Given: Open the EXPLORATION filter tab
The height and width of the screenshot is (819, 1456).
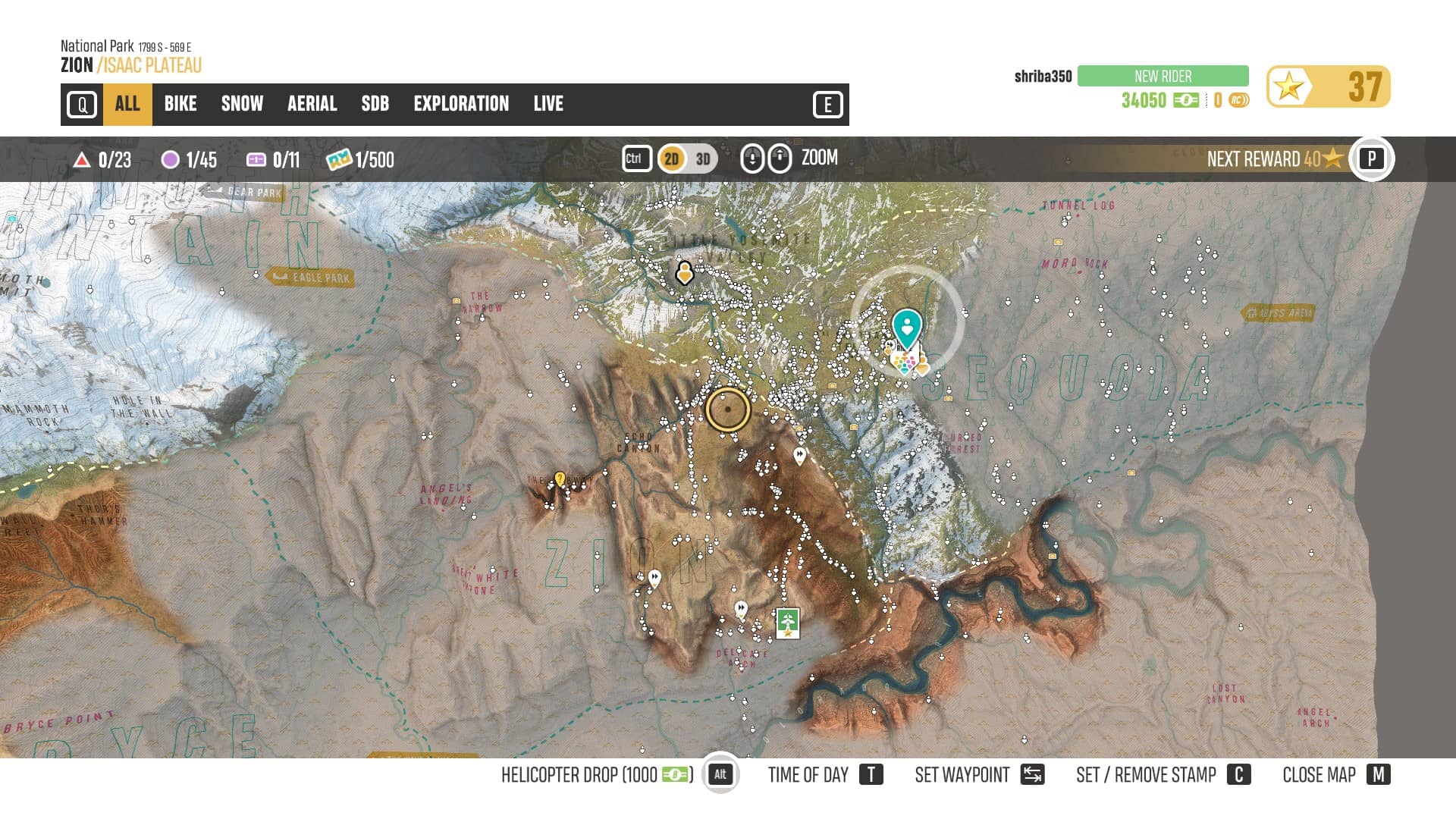Looking at the screenshot, I should (461, 104).
